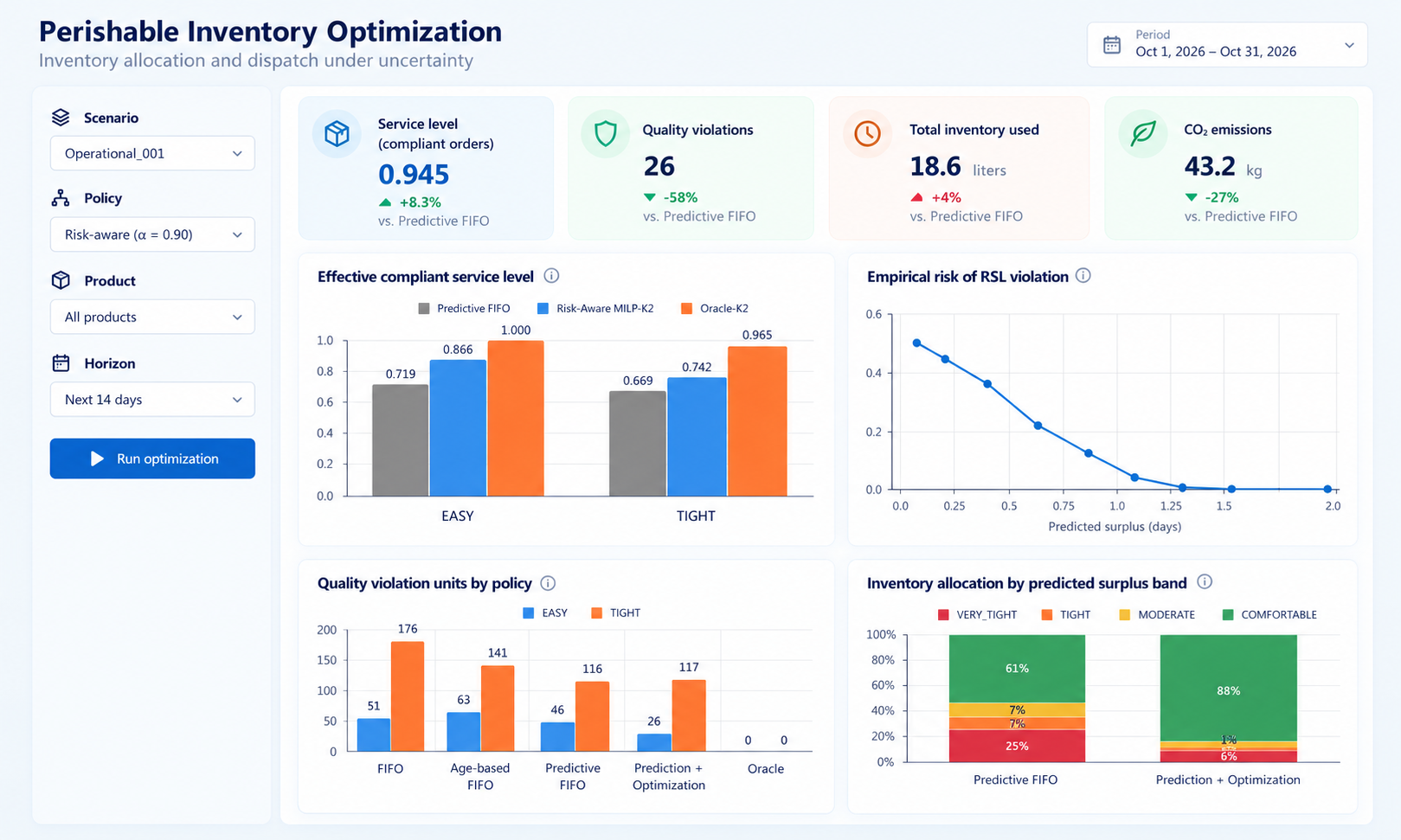The height and width of the screenshot is (840, 1401).
Task: Toggle COMFORTABLE legend entry
Action: click(1269, 614)
